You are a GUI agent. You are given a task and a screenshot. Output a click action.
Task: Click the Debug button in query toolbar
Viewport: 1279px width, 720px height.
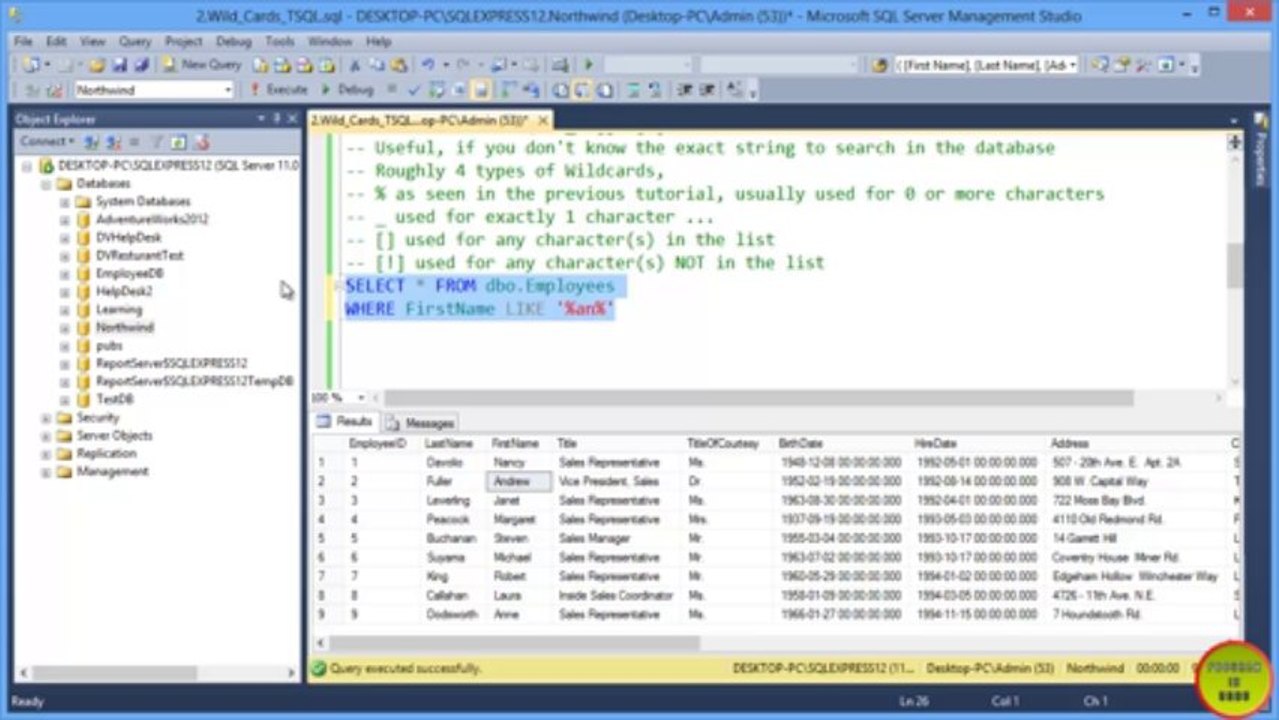tap(347, 90)
